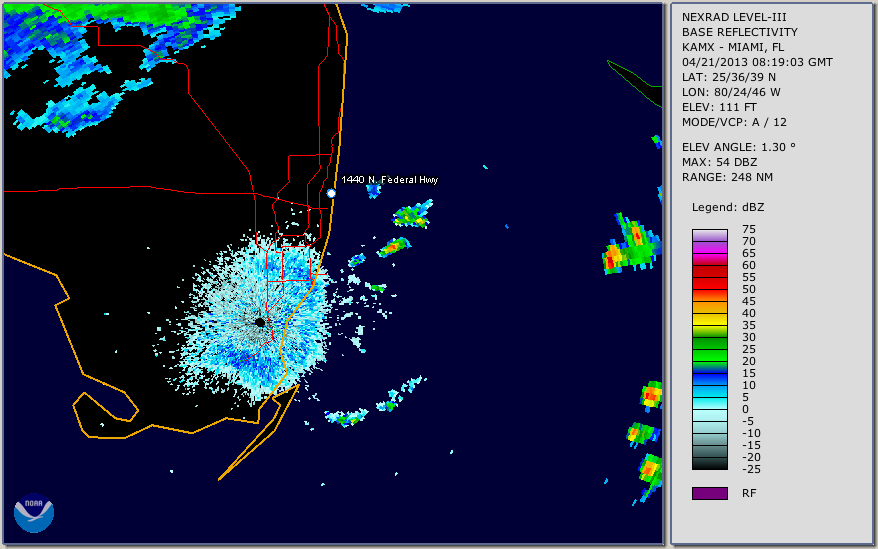878x549 pixels.
Task: Click the black radar site dot
Action: 260,322
